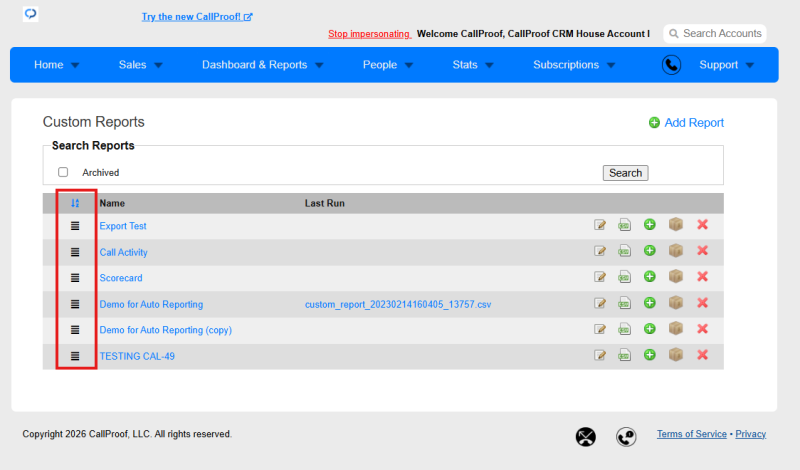Click the phone dialer icon in navbar
Image resolution: width=800 pixels, height=470 pixels.
pyautogui.click(x=671, y=65)
